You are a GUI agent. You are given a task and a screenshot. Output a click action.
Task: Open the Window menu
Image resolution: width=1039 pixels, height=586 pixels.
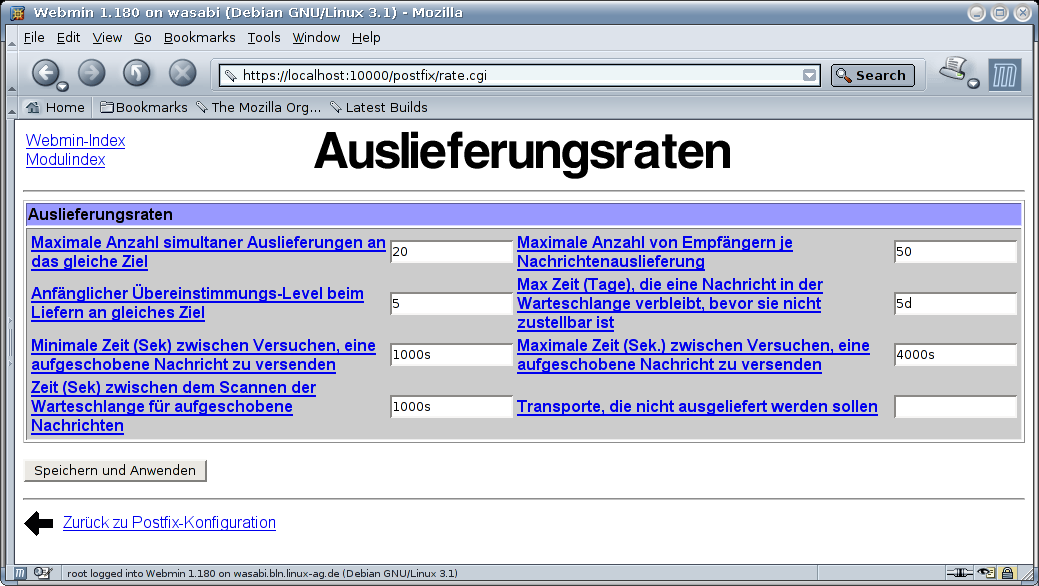pyautogui.click(x=316, y=38)
